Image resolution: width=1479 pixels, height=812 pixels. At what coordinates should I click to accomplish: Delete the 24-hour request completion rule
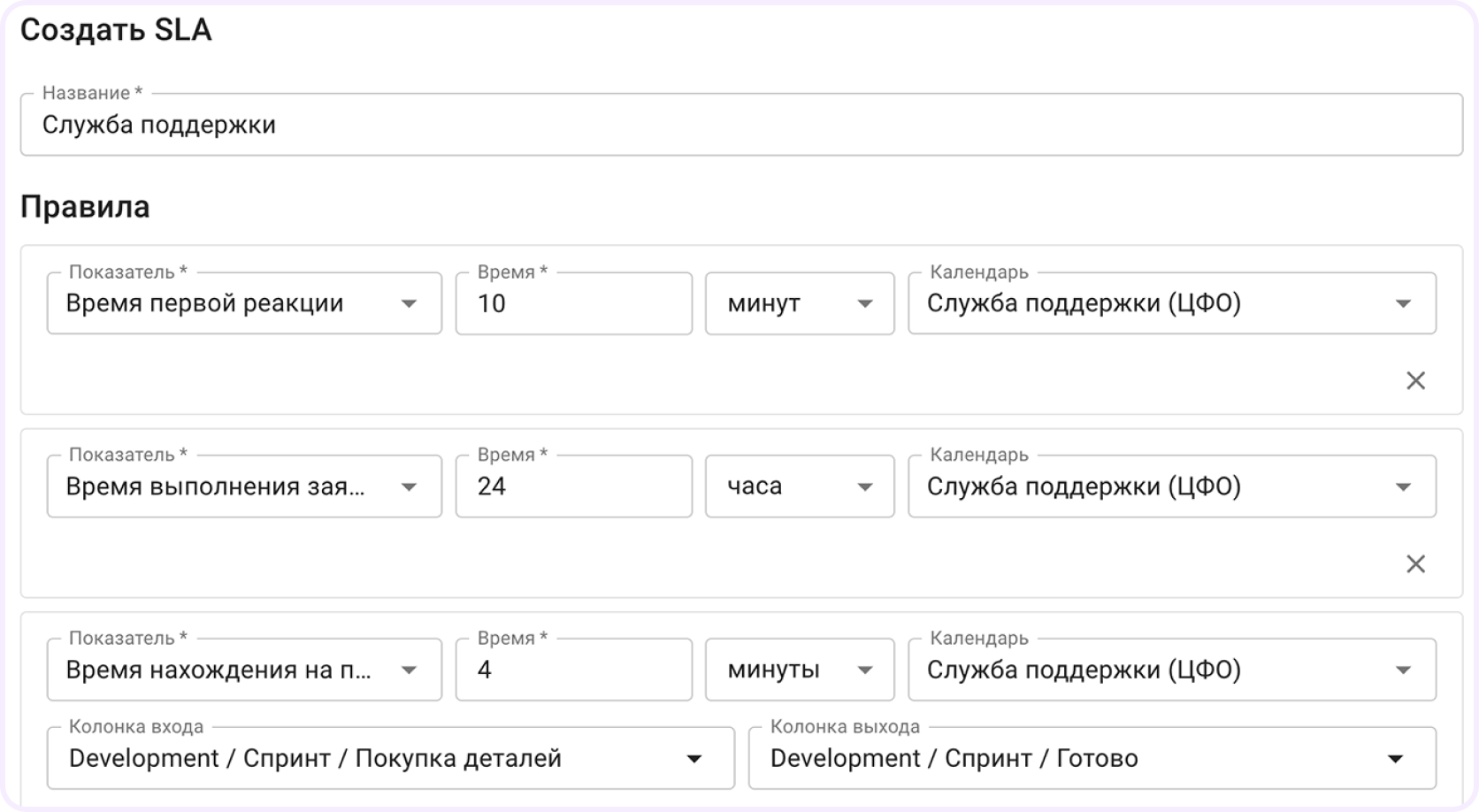(x=1415, y=563)
